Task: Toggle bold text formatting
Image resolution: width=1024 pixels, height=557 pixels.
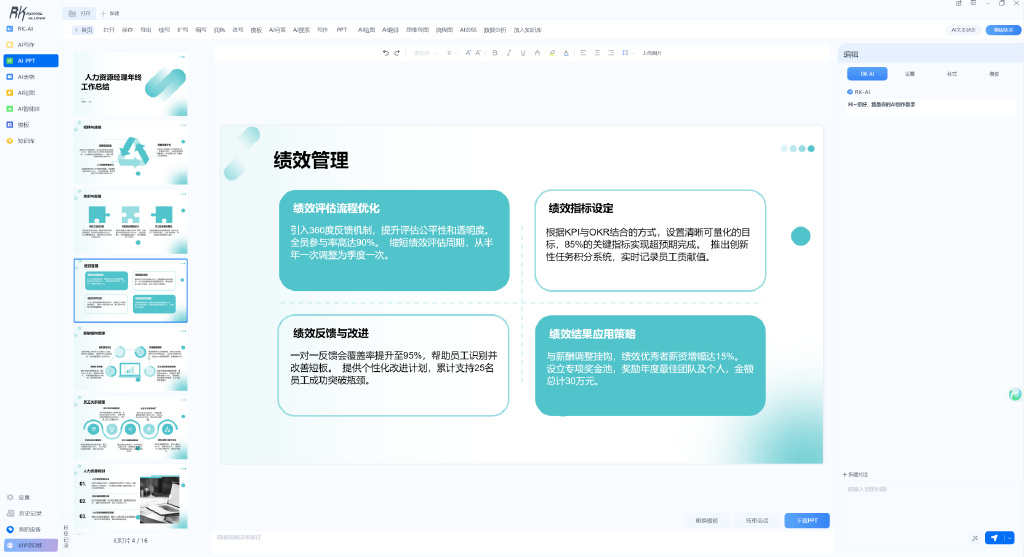Action: tap(495, 53)
